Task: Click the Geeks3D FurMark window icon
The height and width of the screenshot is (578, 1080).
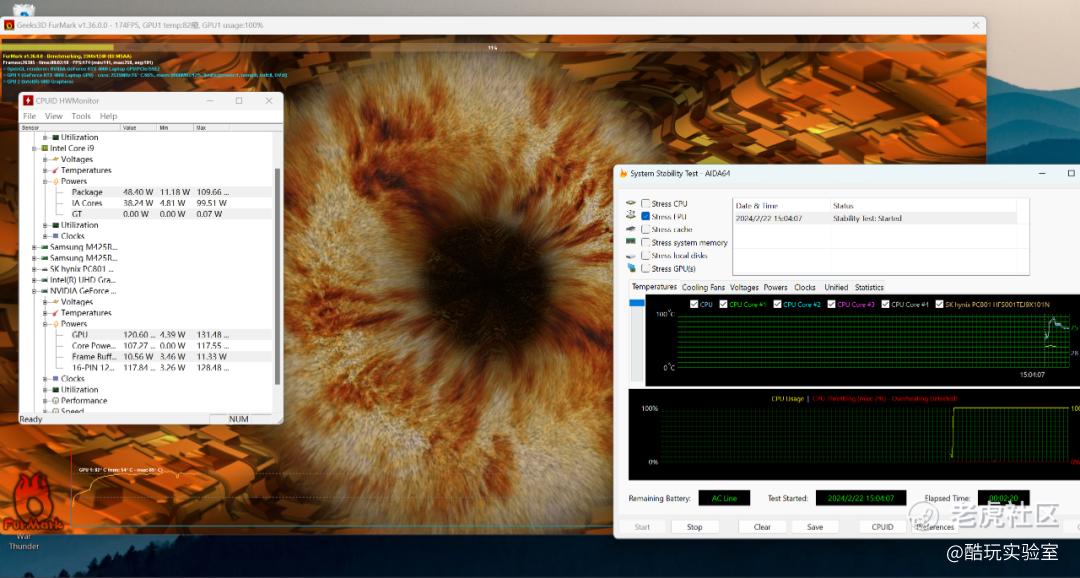Action: pos(9,24)
